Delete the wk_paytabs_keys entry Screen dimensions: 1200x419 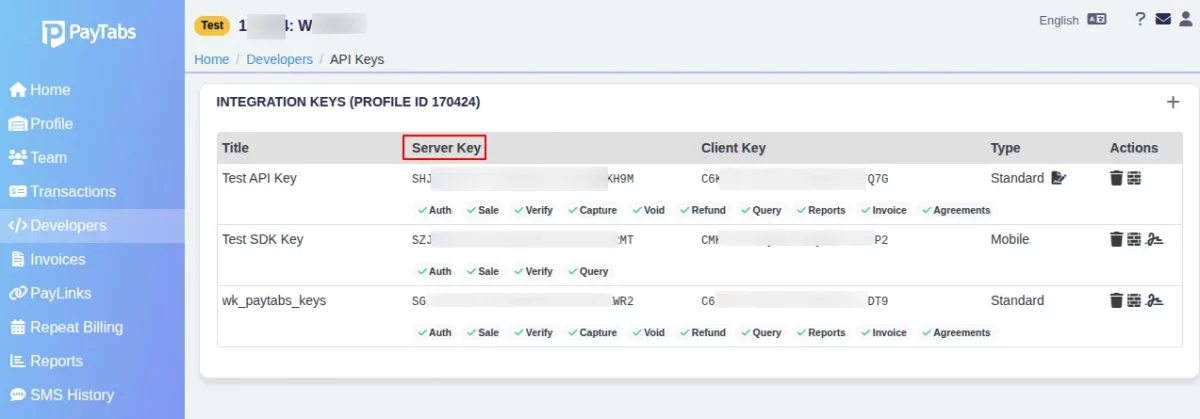tap(1116, 300)
